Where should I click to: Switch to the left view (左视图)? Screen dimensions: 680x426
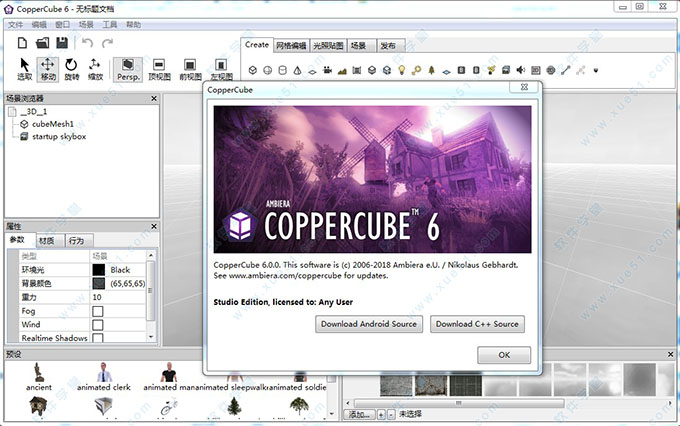click(221, 69)
